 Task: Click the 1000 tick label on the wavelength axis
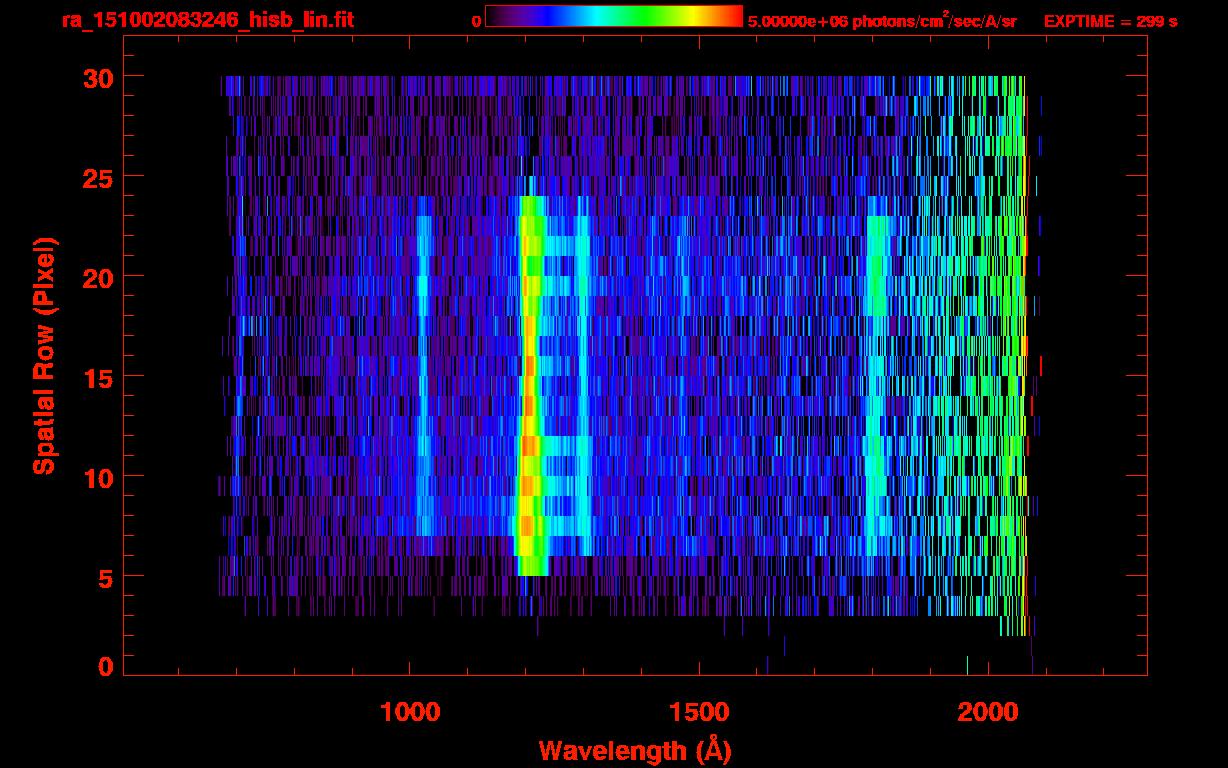[x=410, y=712]
